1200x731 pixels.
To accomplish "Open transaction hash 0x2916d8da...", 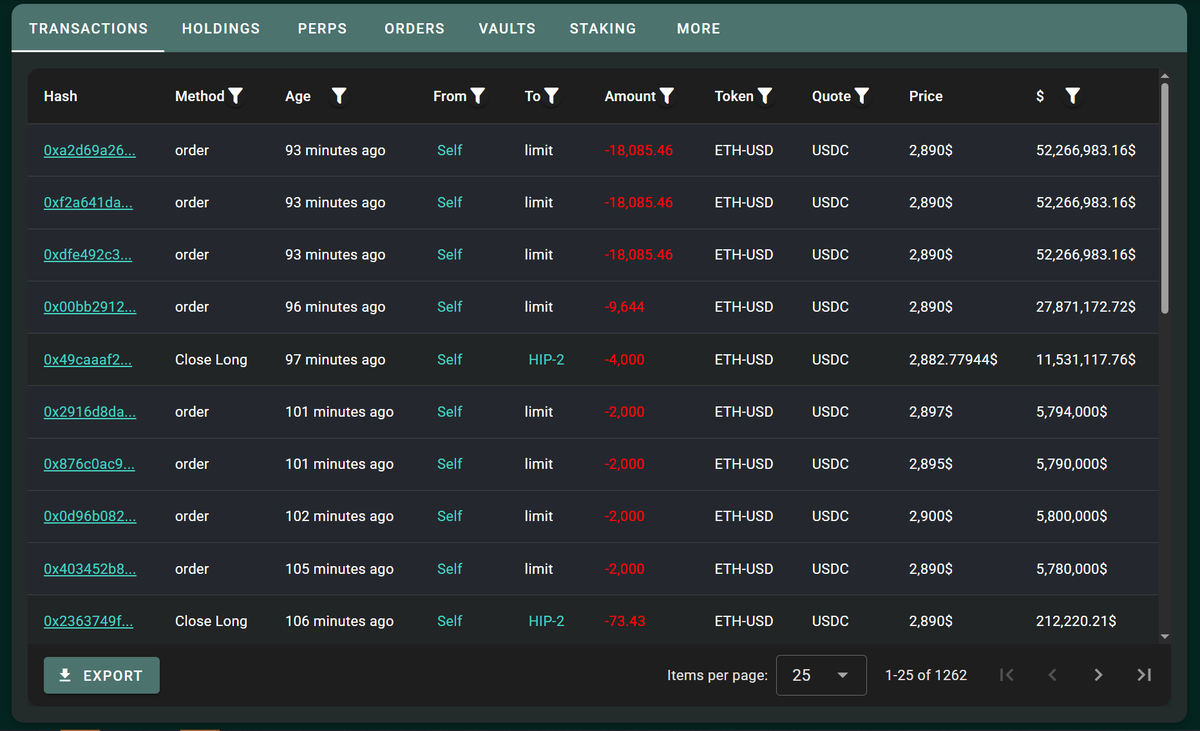I will (x=90, y=412).
